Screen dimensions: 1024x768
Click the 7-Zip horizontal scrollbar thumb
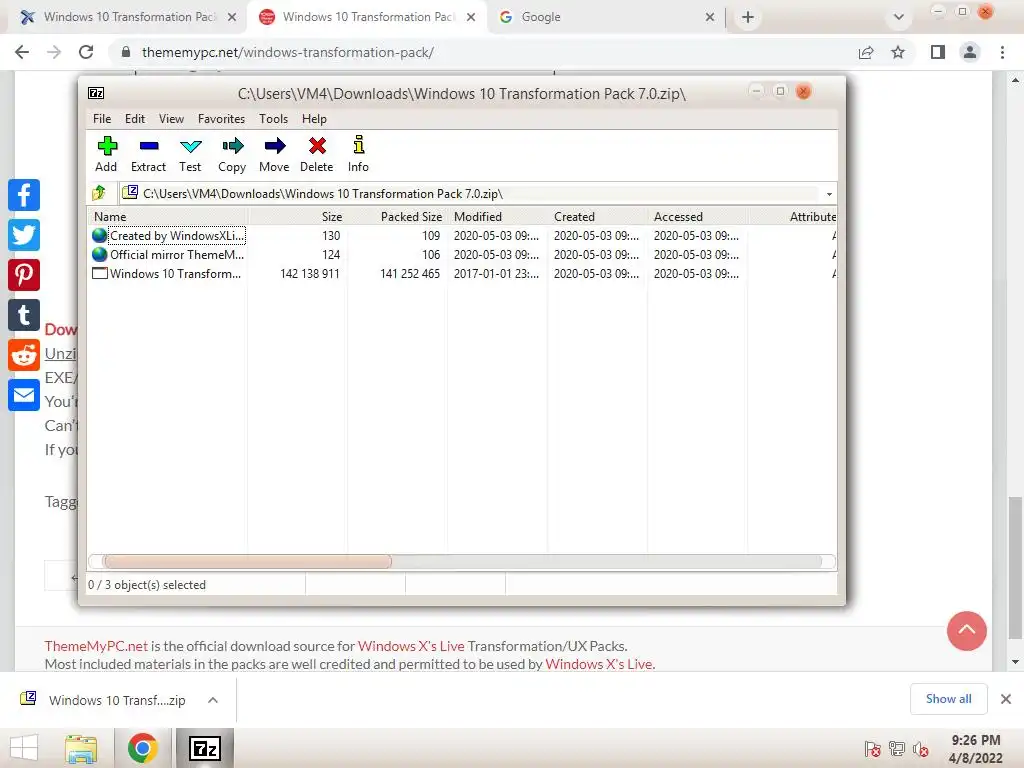pyautogui.click(x=247, y=562)
